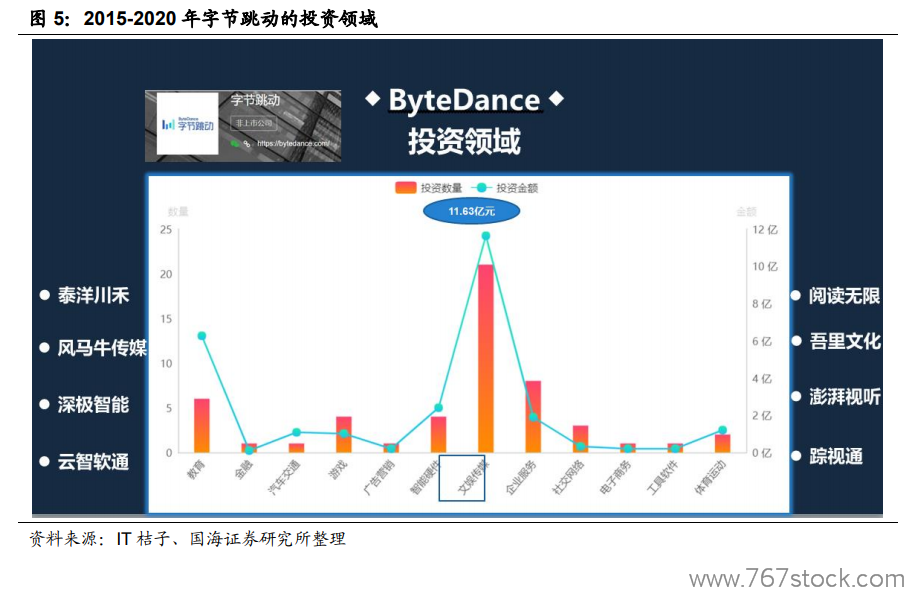Screen dimensions: 914x597
Task: Click the 25 value on the count axis
Action: click(166, 230)
